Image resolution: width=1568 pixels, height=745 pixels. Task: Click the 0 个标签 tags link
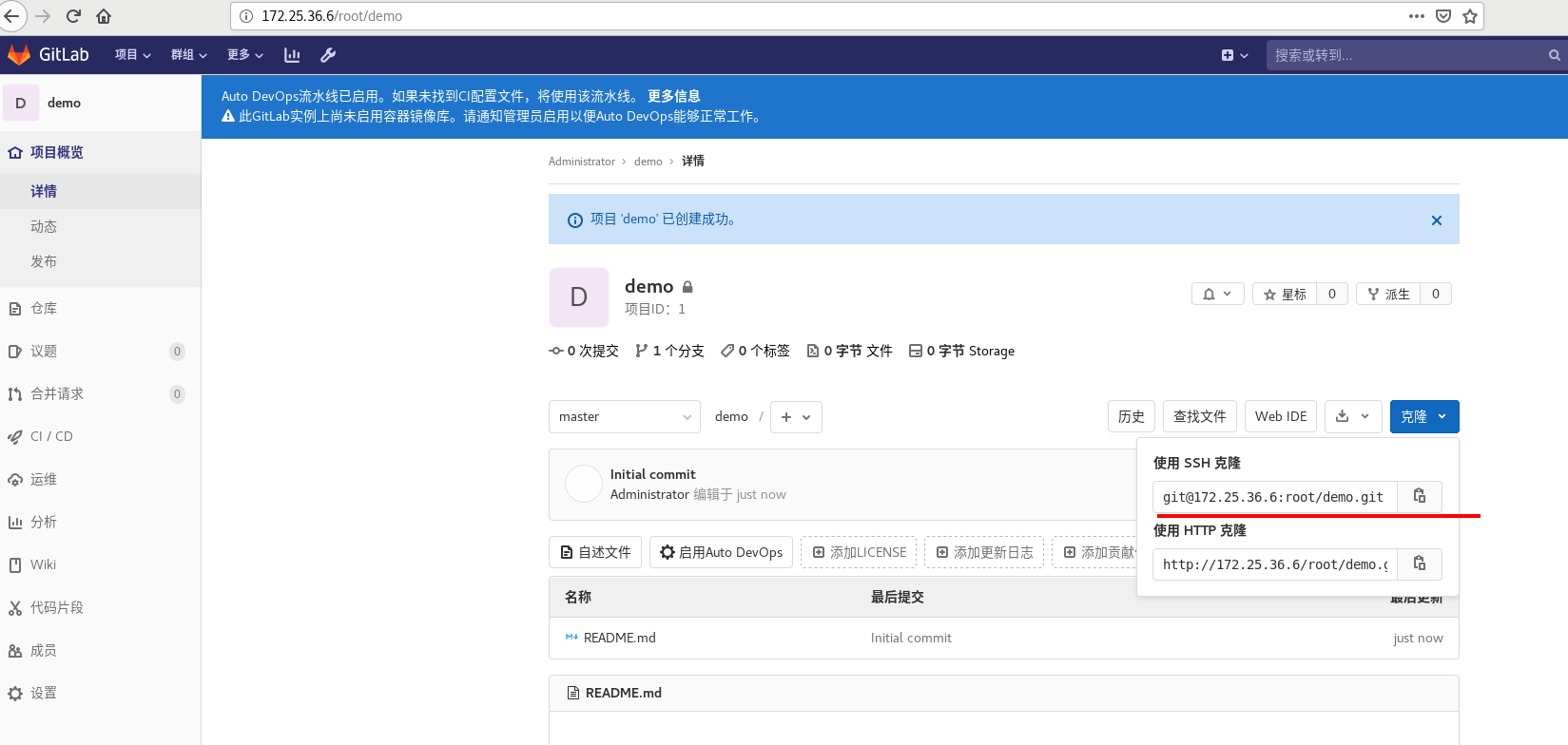(755, 351)
